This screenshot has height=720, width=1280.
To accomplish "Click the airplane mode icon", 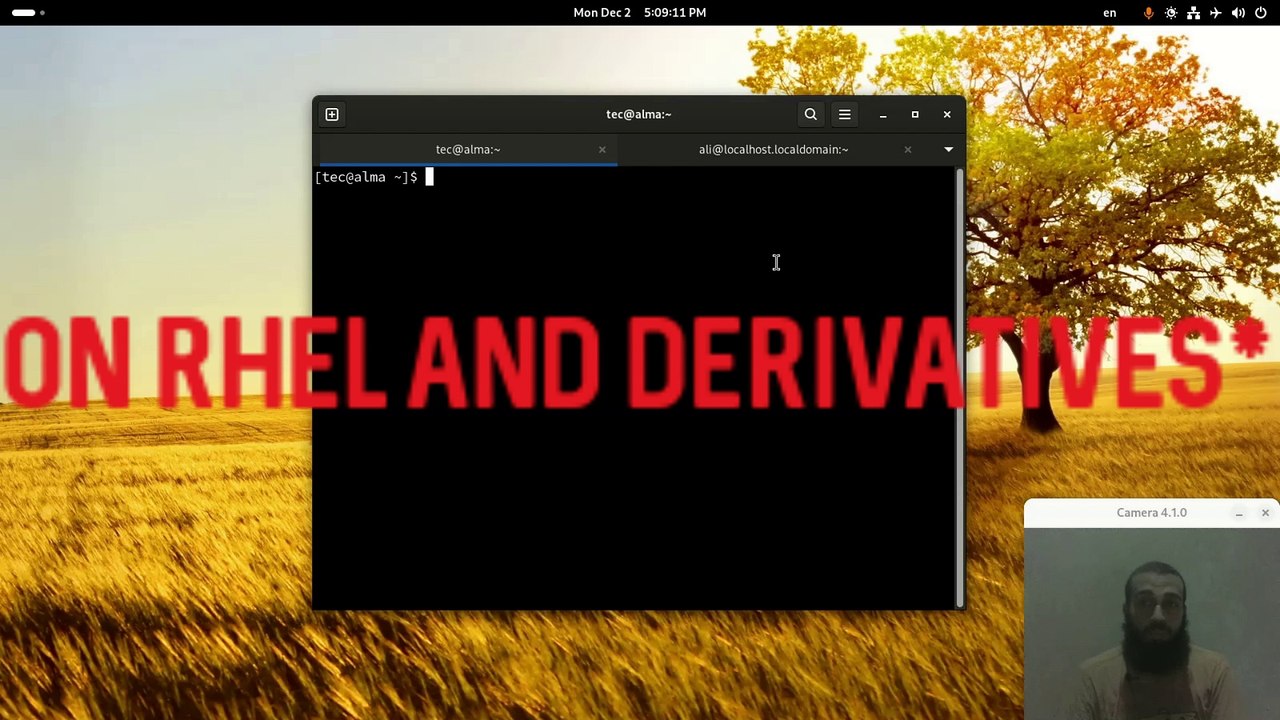I will (x=1215, y=12).
